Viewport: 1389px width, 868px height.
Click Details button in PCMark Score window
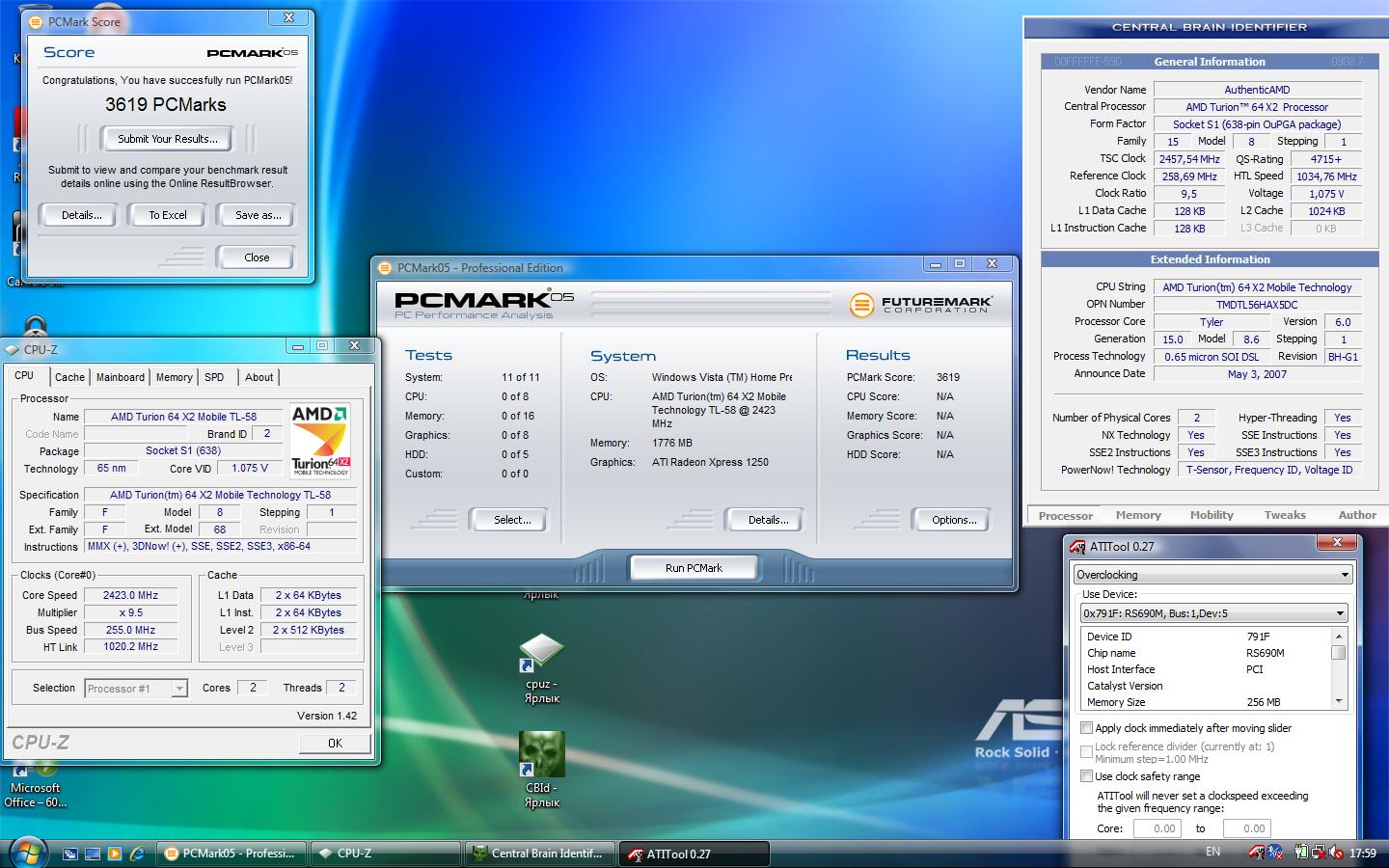point(82,215)
